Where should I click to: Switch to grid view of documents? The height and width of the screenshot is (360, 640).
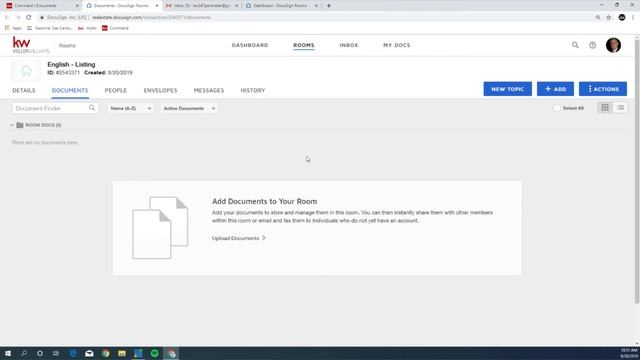click(605, 108)
